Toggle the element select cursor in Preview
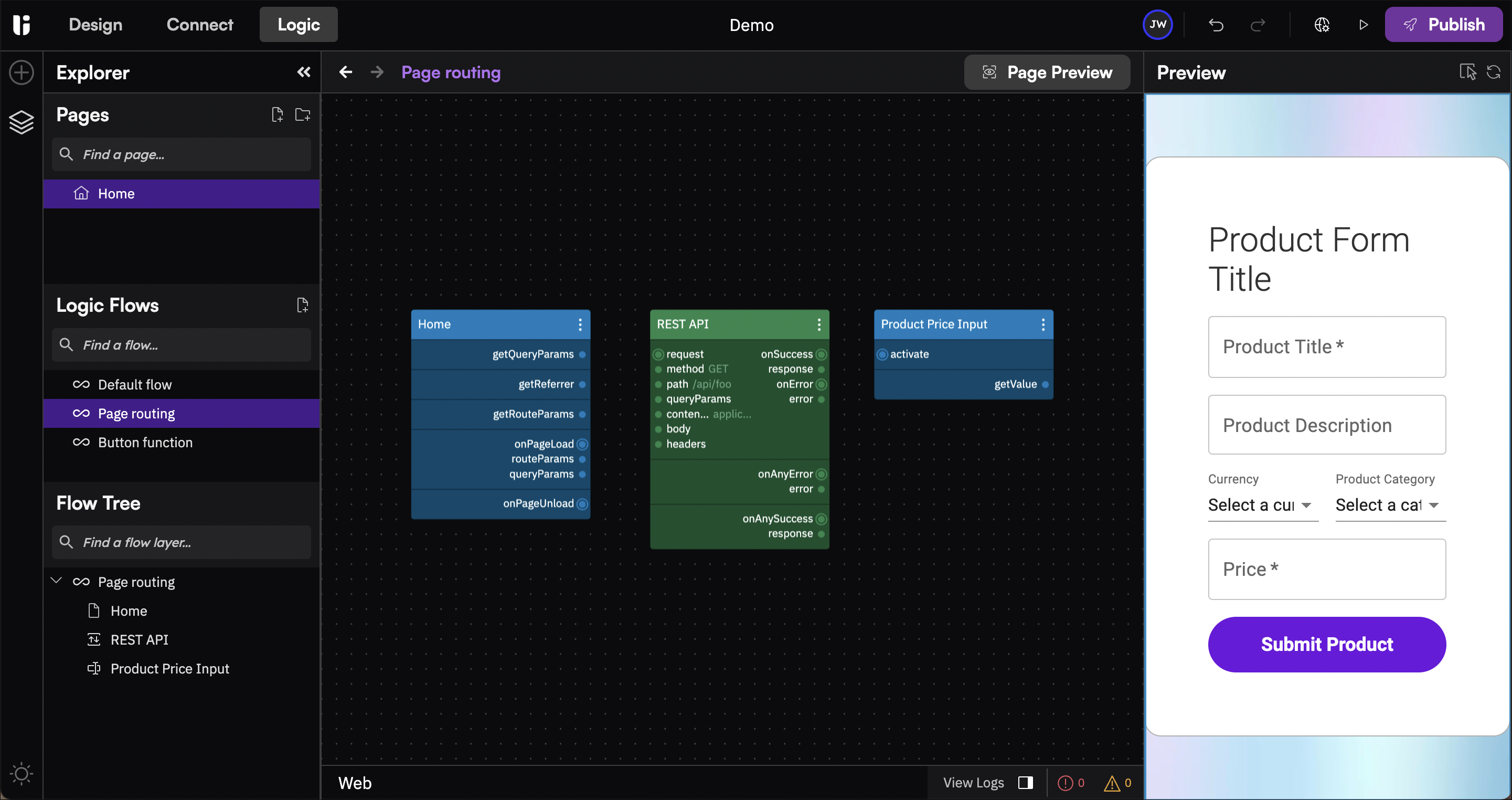Screen dimensions: 1512x800 (x=1467, y=72)
